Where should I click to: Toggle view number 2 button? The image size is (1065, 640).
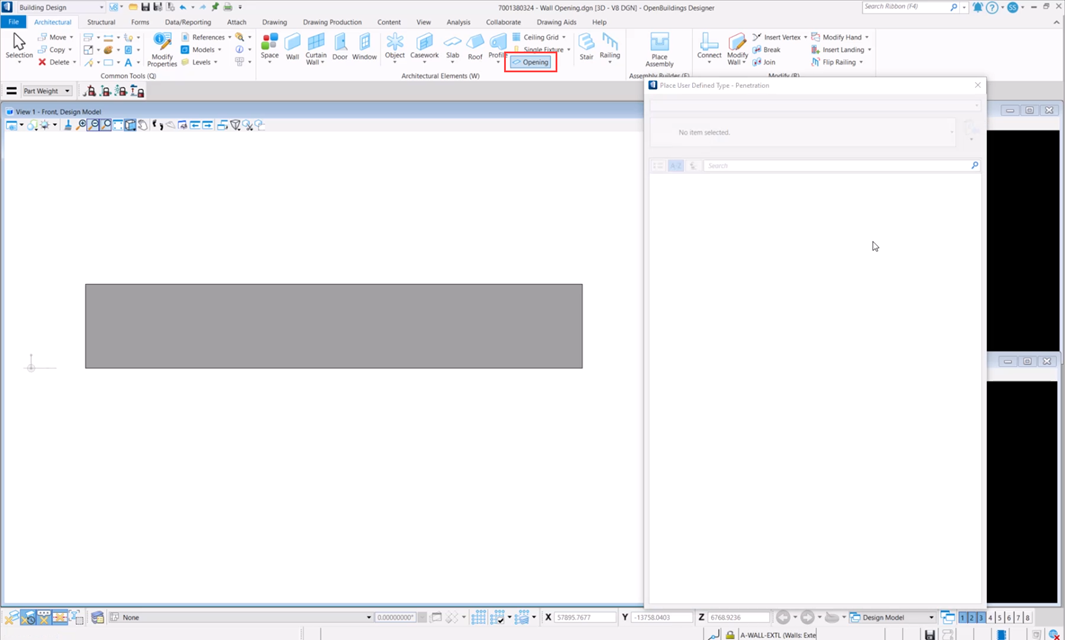click(972, 618)
